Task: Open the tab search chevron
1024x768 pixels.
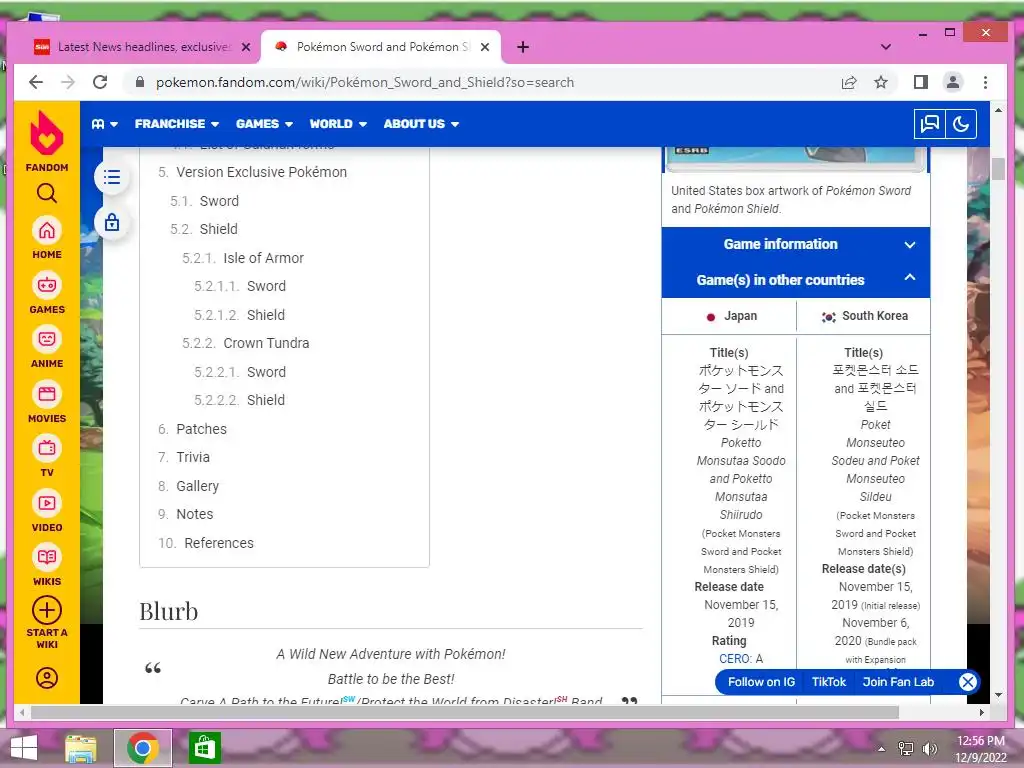Action: (886, 47)
